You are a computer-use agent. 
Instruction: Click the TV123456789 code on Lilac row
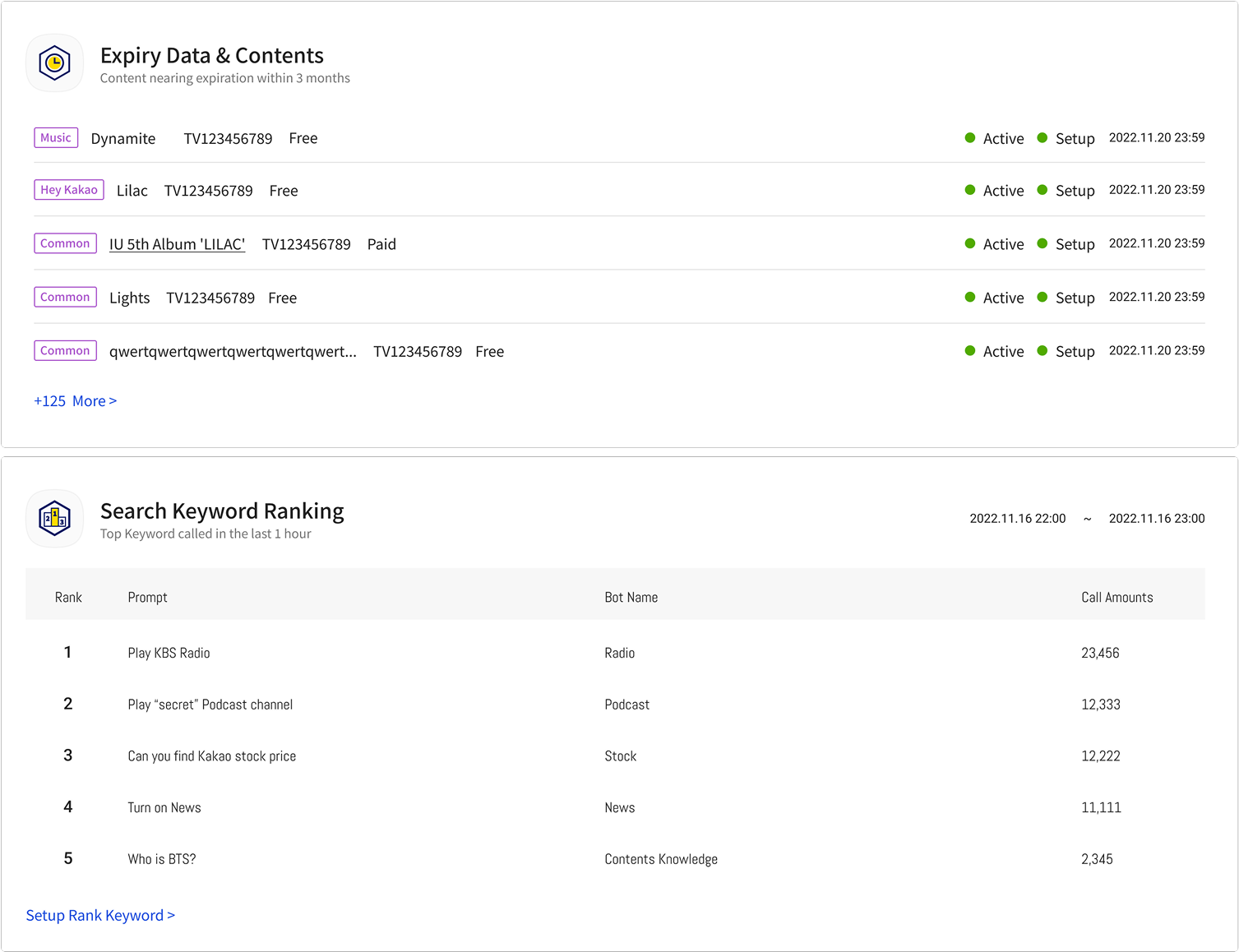tap(209, 191)
